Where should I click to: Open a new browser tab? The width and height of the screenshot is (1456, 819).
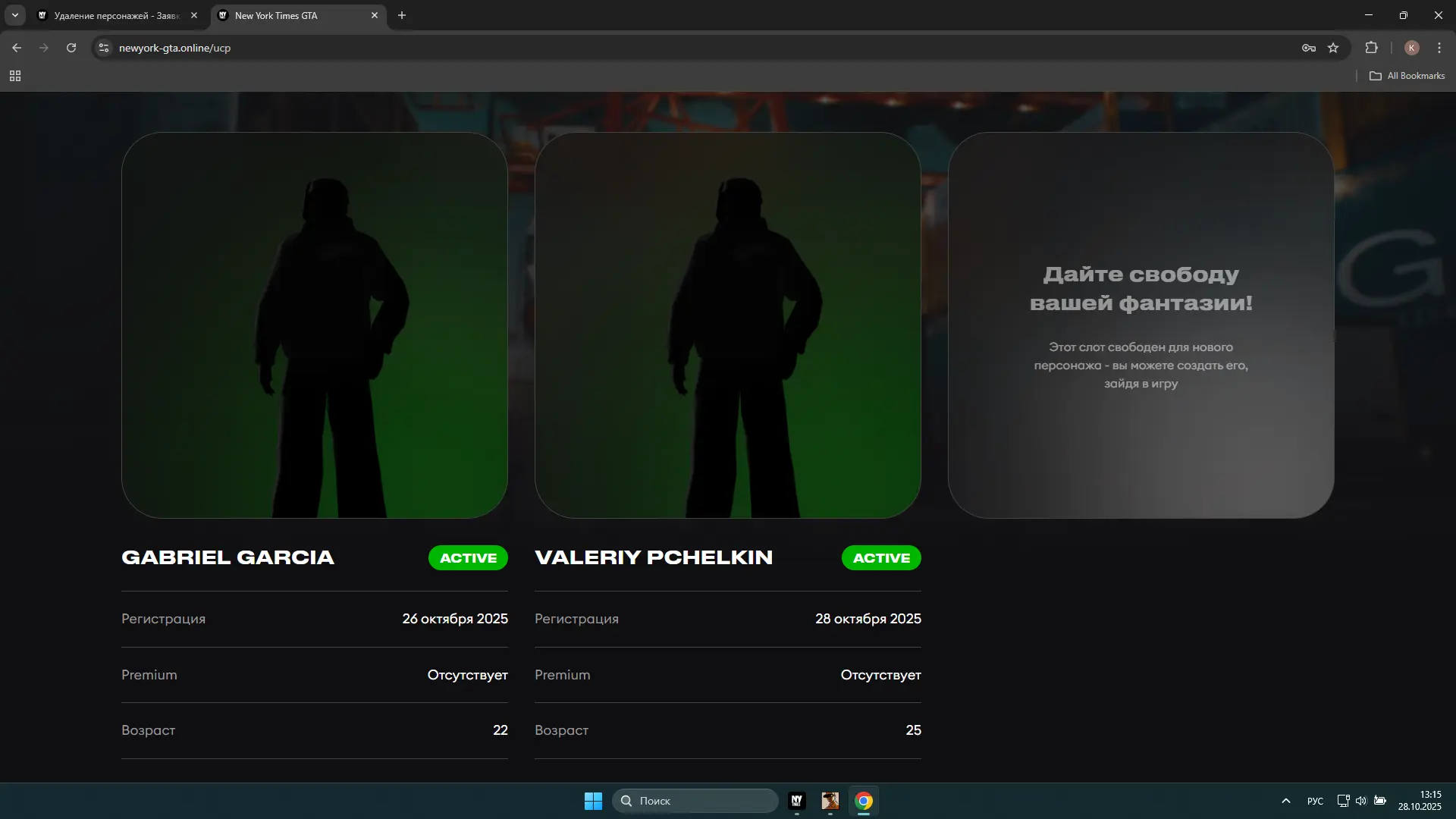tap(402, 15)
